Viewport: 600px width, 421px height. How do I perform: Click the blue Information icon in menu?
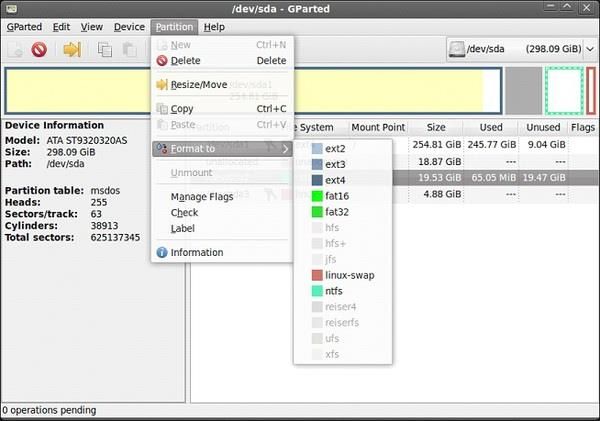click(x=162, y=252)
